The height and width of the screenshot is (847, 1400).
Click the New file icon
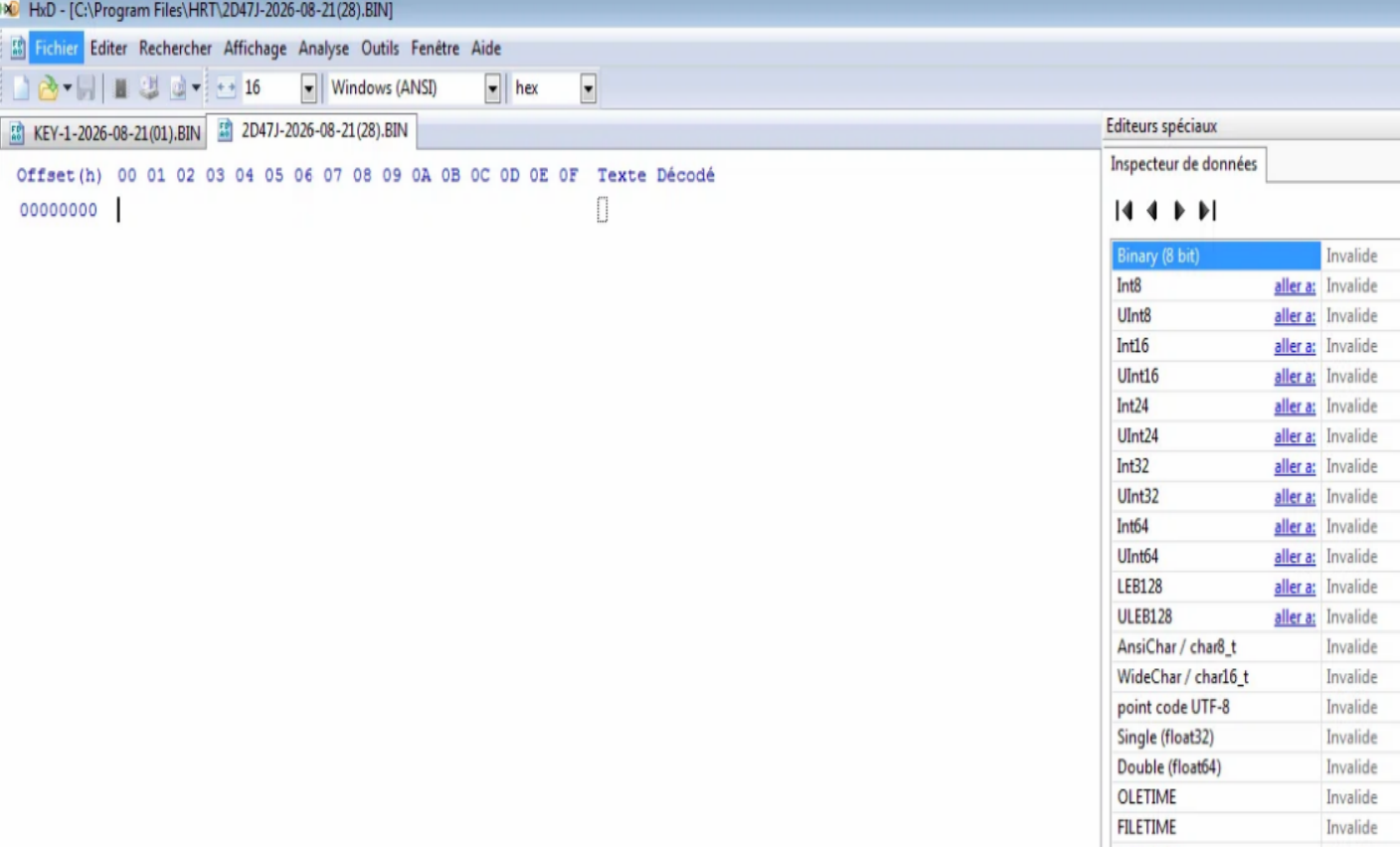coord(20,88)
